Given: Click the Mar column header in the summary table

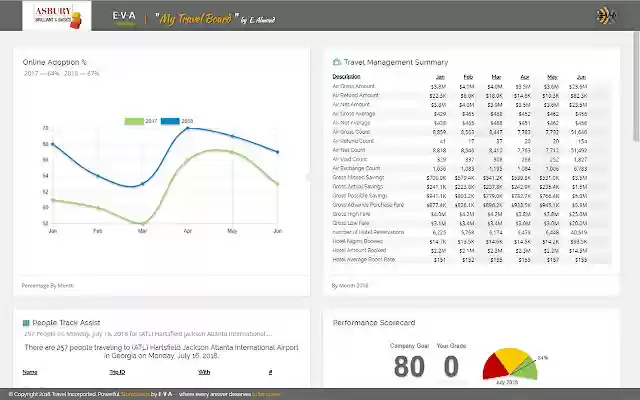Looking at the screenshot, I should point(496,77).
